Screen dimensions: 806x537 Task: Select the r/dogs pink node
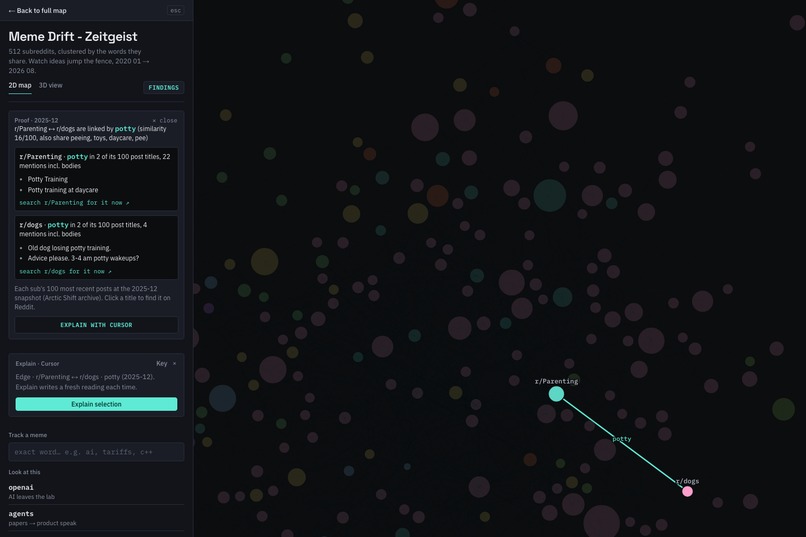687,491
